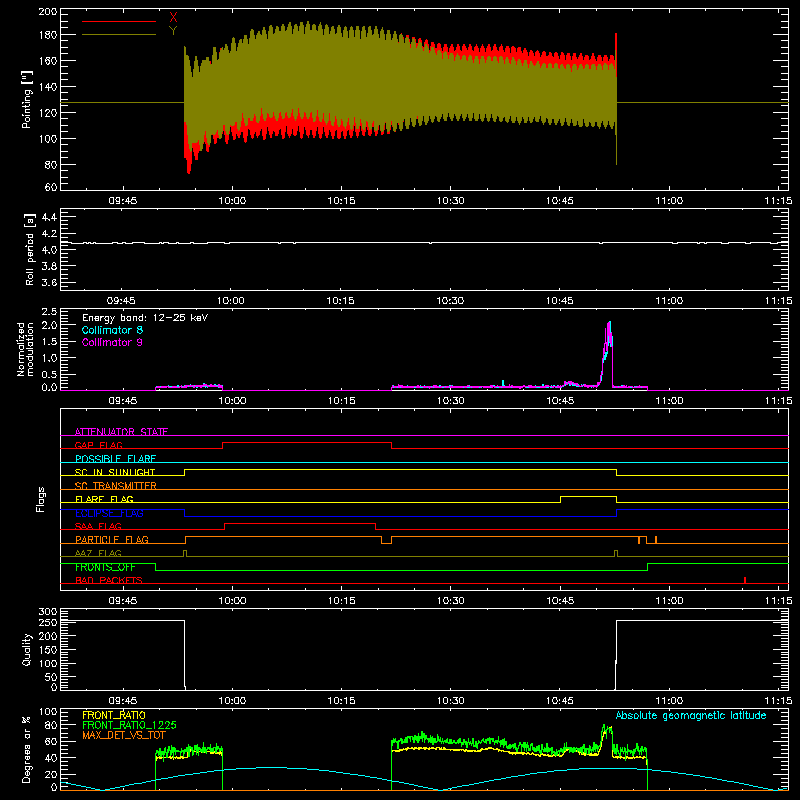Click the ECLIPSE_FLAG label
The image size is (800, 800).
109,513
